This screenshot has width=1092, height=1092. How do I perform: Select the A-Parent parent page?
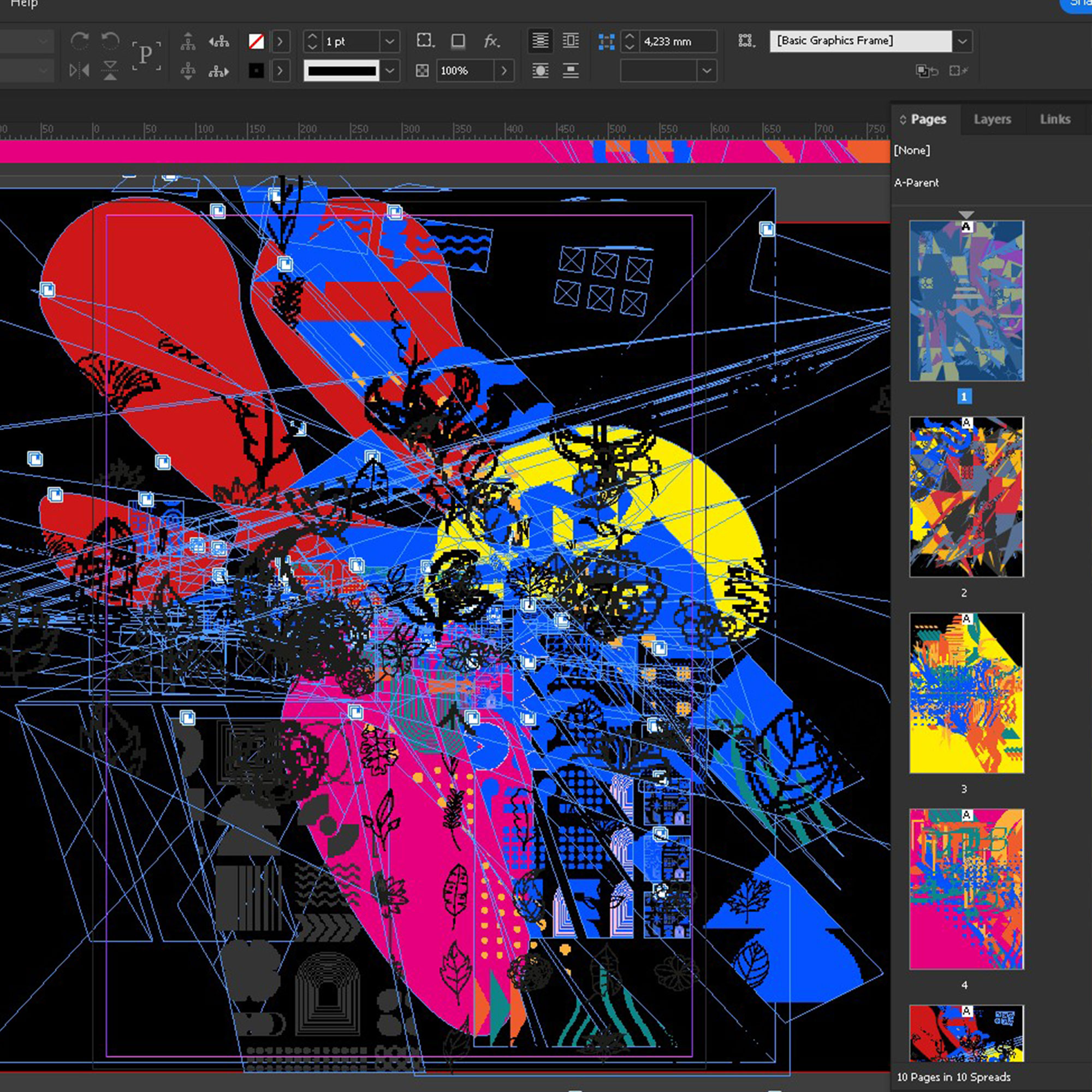[916, 182]
